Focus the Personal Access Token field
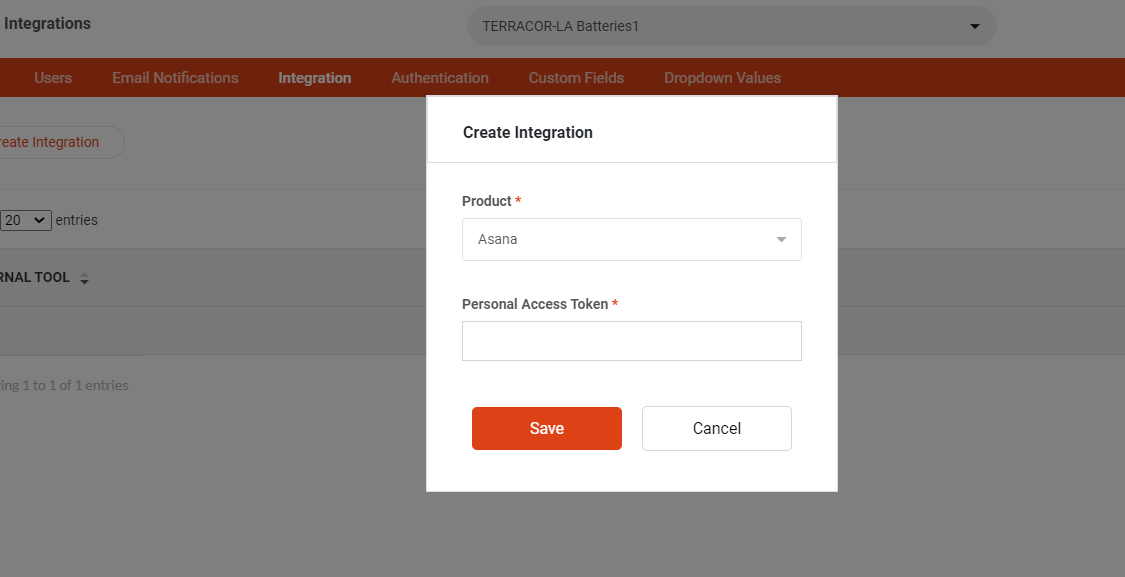The height and width of the screenshot is (577, 1125). [631, 341]
